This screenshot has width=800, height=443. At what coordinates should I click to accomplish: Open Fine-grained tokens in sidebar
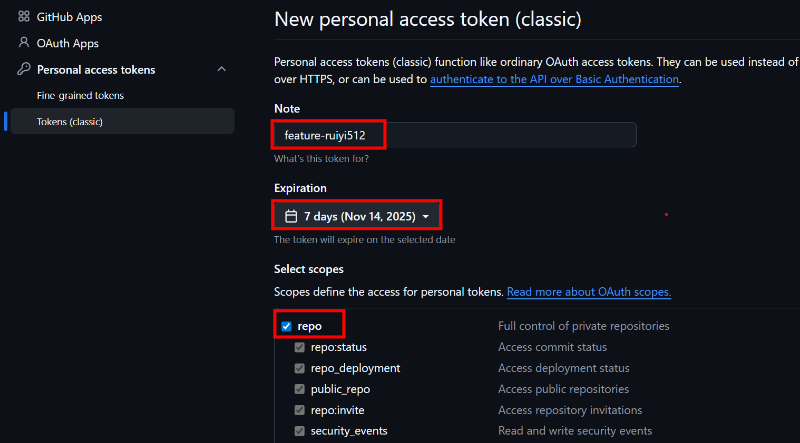[80, 96]
